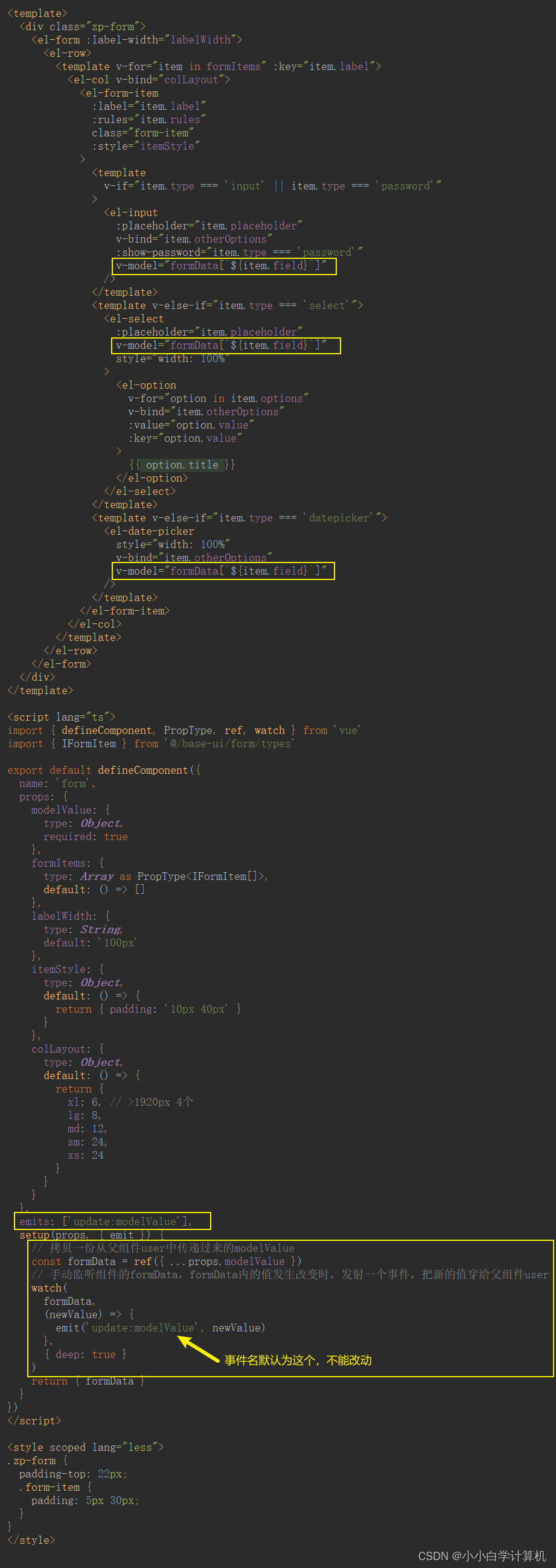Screen dimensions: 556x1568
Task: Click the setup(props, { emit }) line
Action: coord(91,1235)
